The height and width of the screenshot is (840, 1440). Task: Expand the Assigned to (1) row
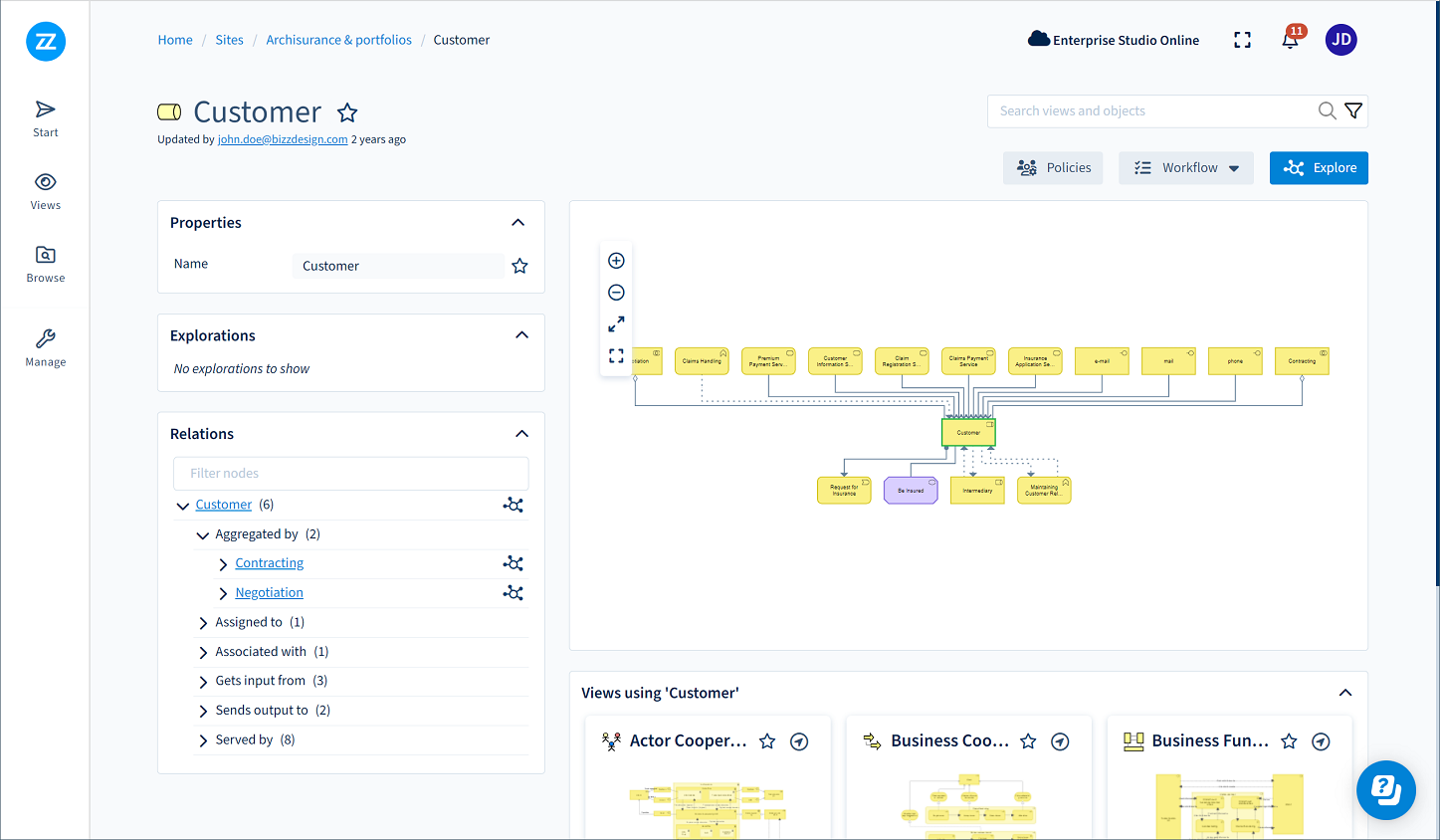tap(204, 623)
